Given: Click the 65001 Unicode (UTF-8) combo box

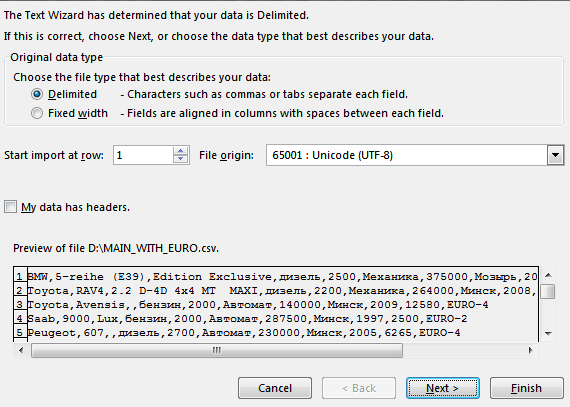Looking at the screenshot, I should [x=415, y=155].
